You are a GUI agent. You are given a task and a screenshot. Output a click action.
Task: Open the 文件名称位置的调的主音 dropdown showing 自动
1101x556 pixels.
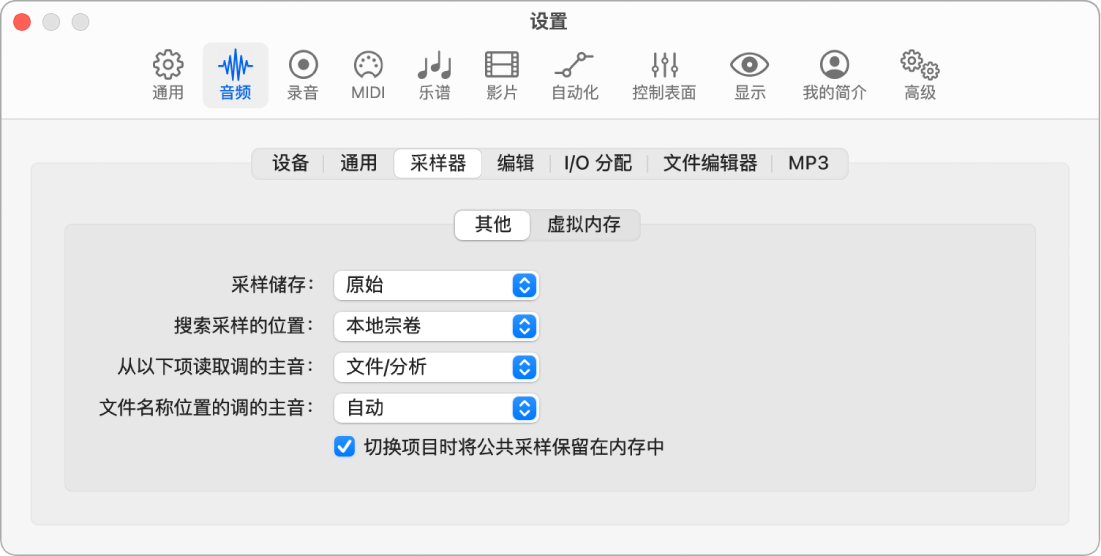[436, 408]
